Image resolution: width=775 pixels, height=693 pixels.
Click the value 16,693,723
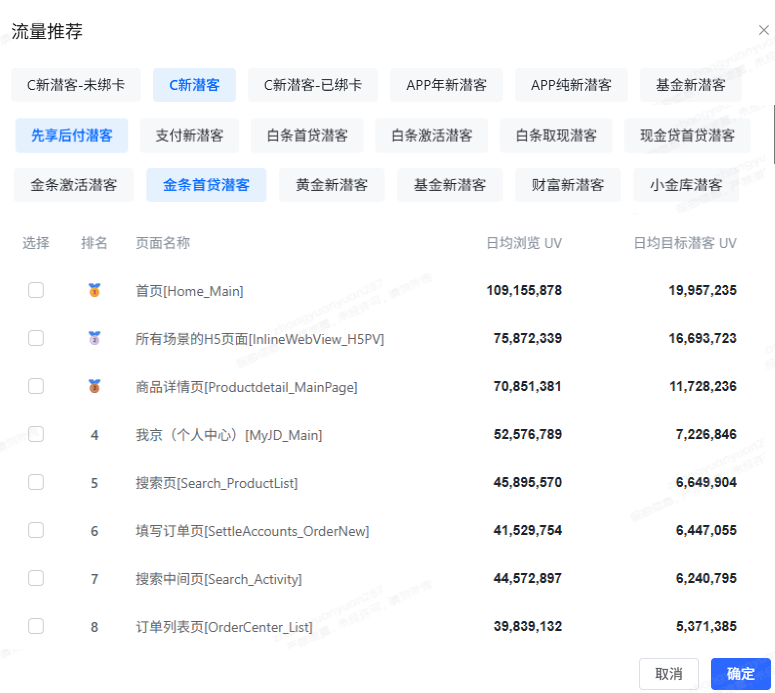click(702, 338)
